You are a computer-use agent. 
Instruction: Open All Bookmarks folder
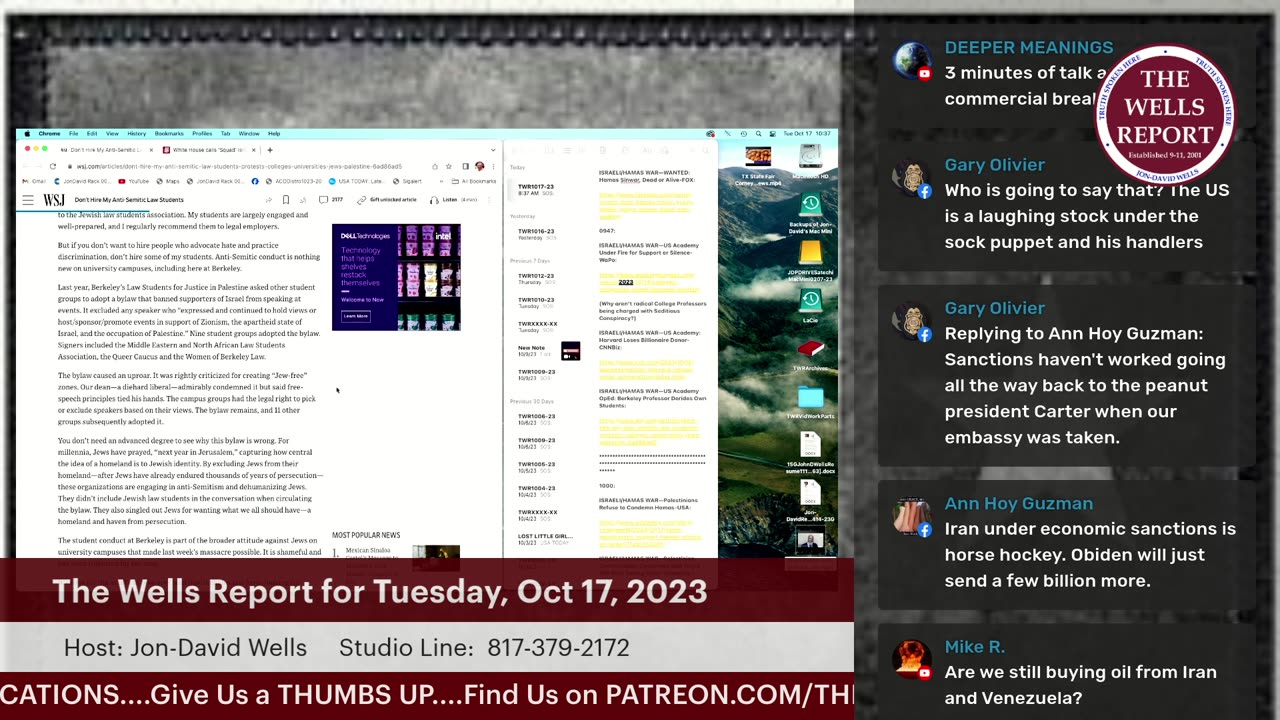(474, 181)
